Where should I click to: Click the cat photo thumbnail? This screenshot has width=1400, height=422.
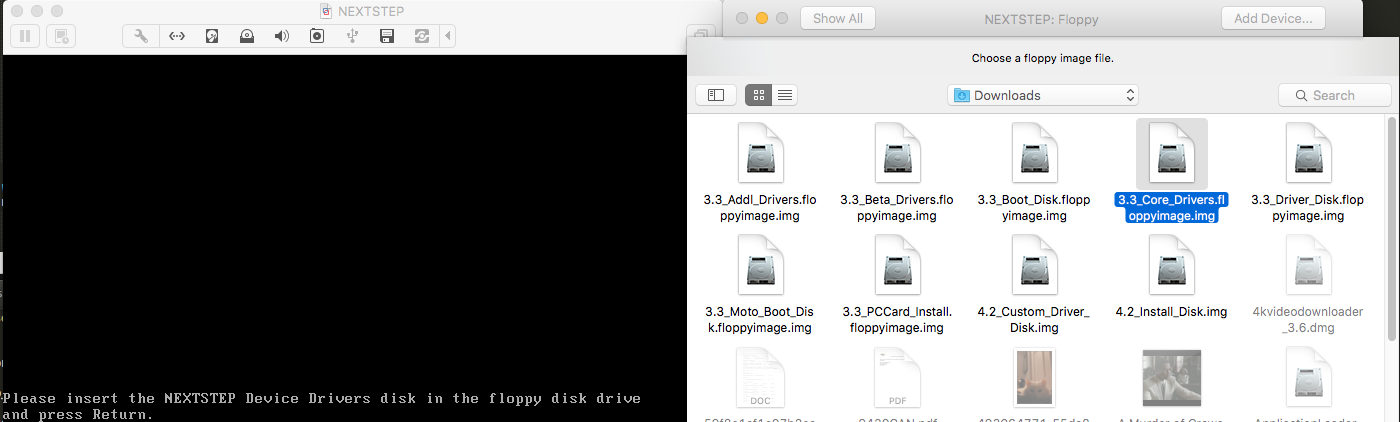pos(1035,377)
